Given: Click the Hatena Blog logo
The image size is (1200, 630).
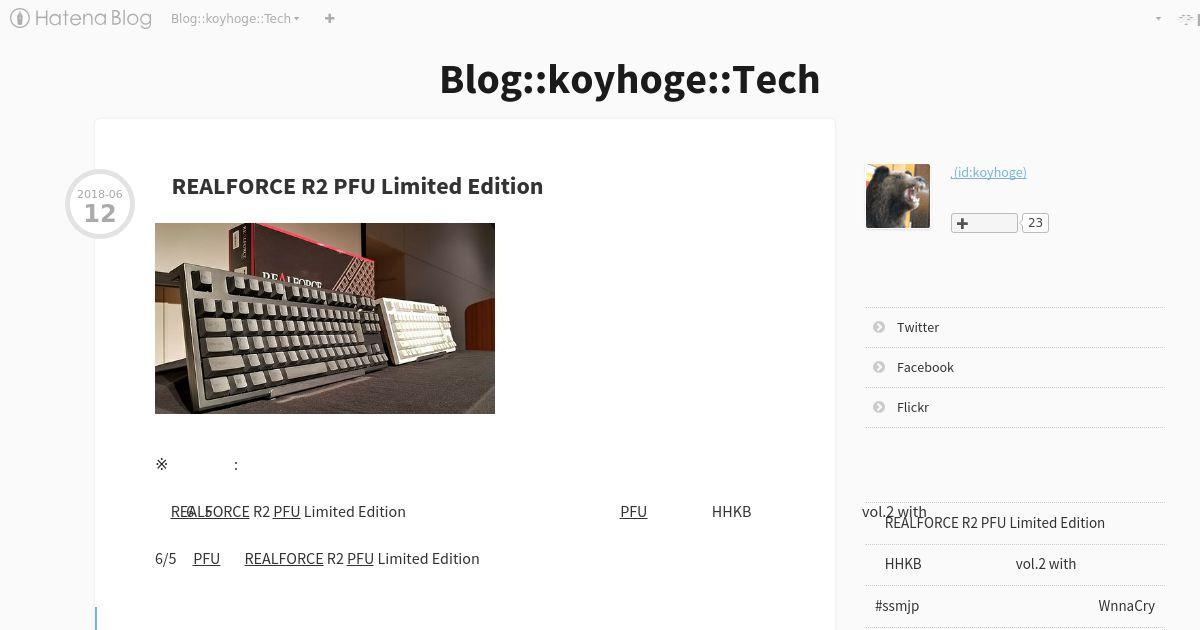Looking at the screenshot, I should tap(81, 18).
